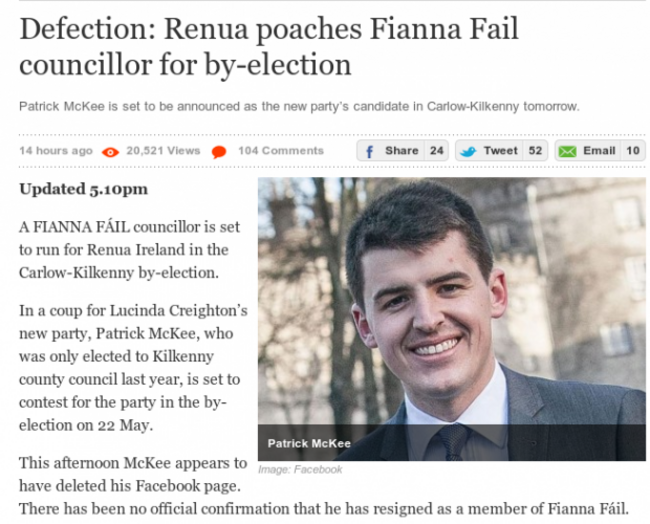Viewport: 650px width, 524px height.
Task: Click the Twitter bird icon
Action: click(x=468, y=152)
